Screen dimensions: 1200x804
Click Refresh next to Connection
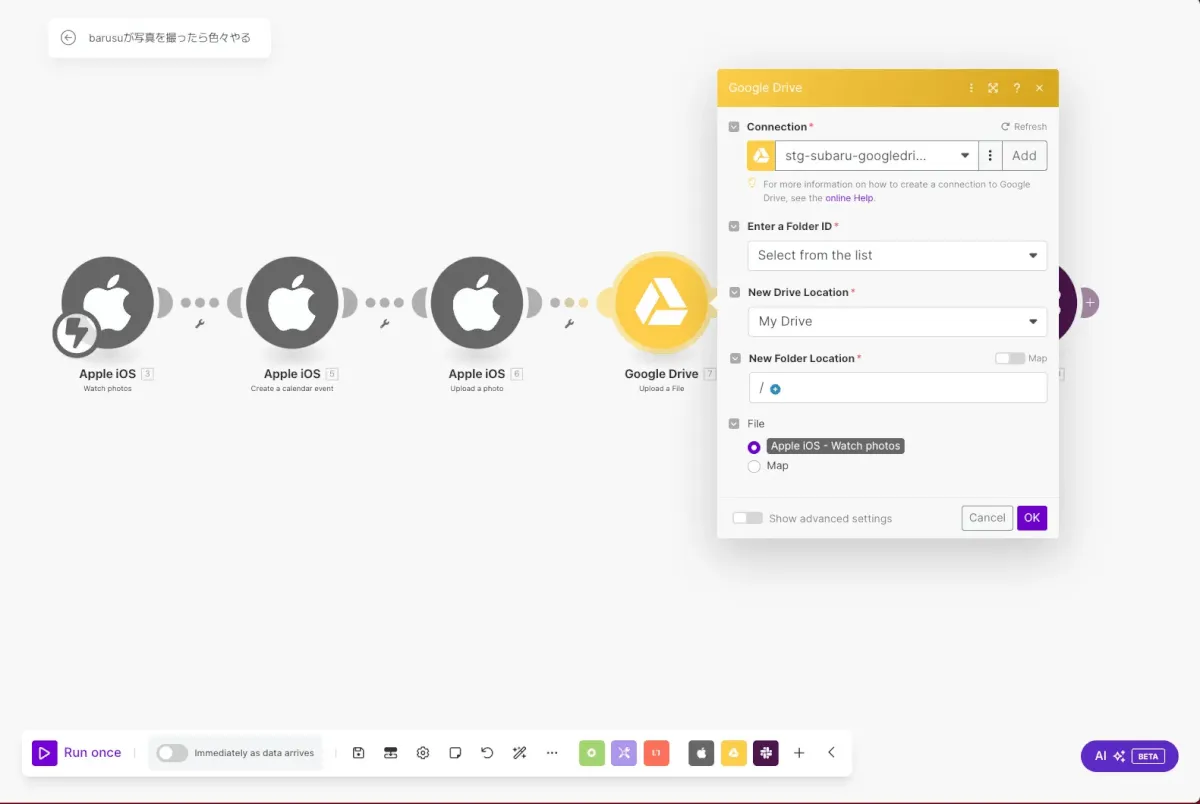(1024, 127)
